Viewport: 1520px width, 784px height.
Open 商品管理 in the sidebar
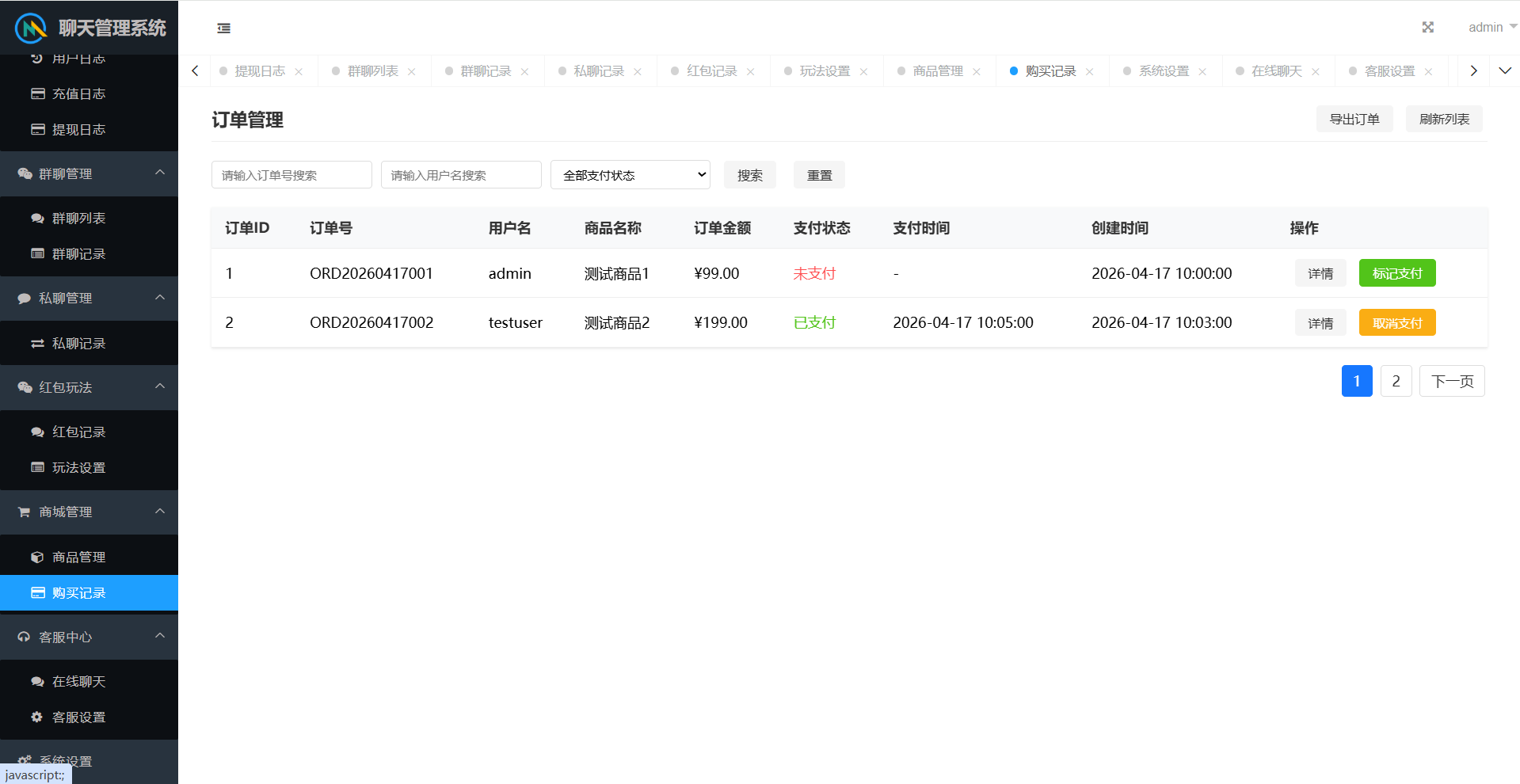point(78,558)
